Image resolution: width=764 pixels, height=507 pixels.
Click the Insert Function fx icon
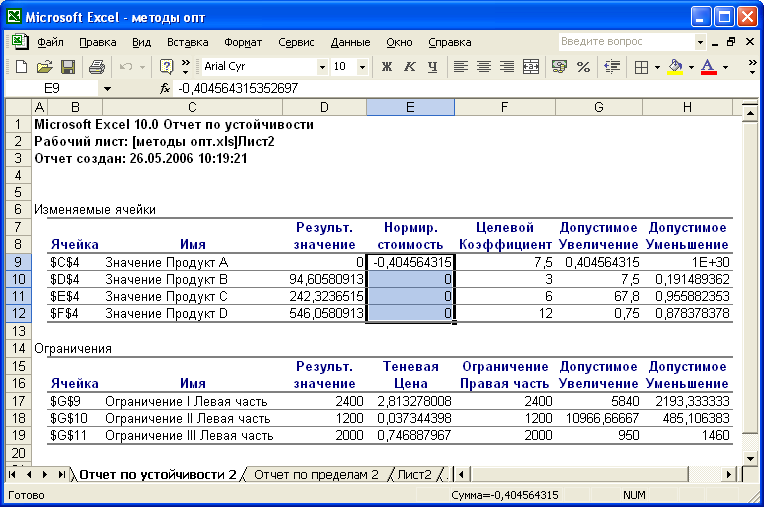(x=165, y=88)
